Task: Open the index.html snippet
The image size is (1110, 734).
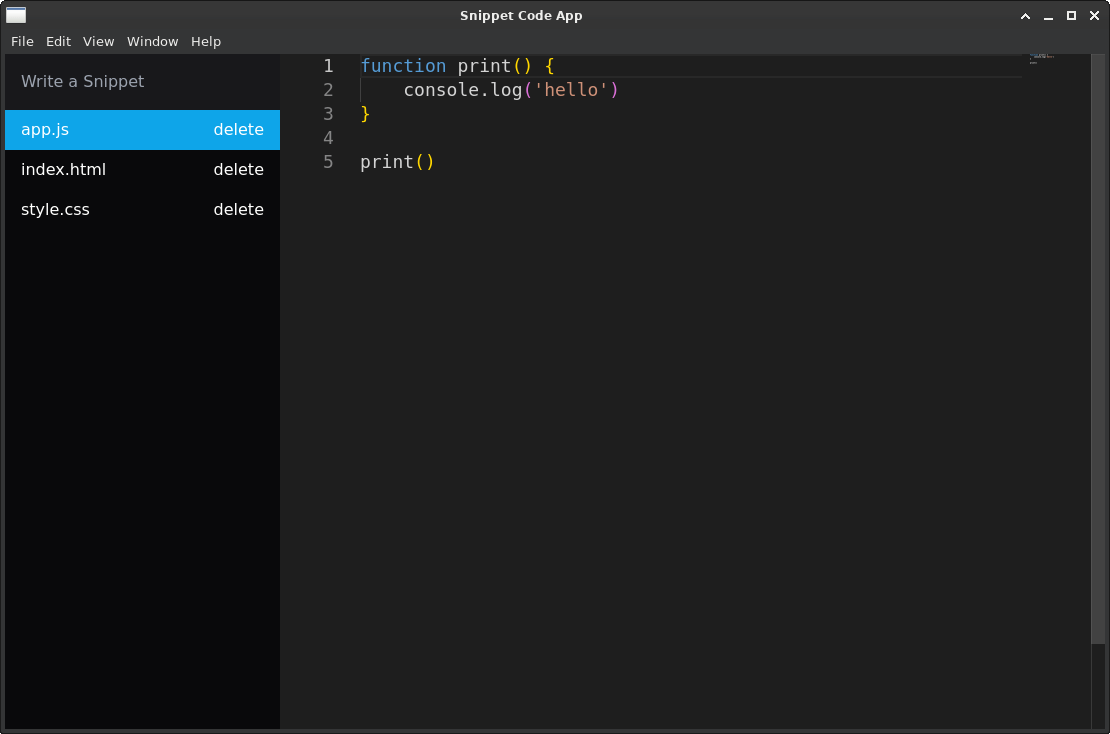Action: pos(63,170)
